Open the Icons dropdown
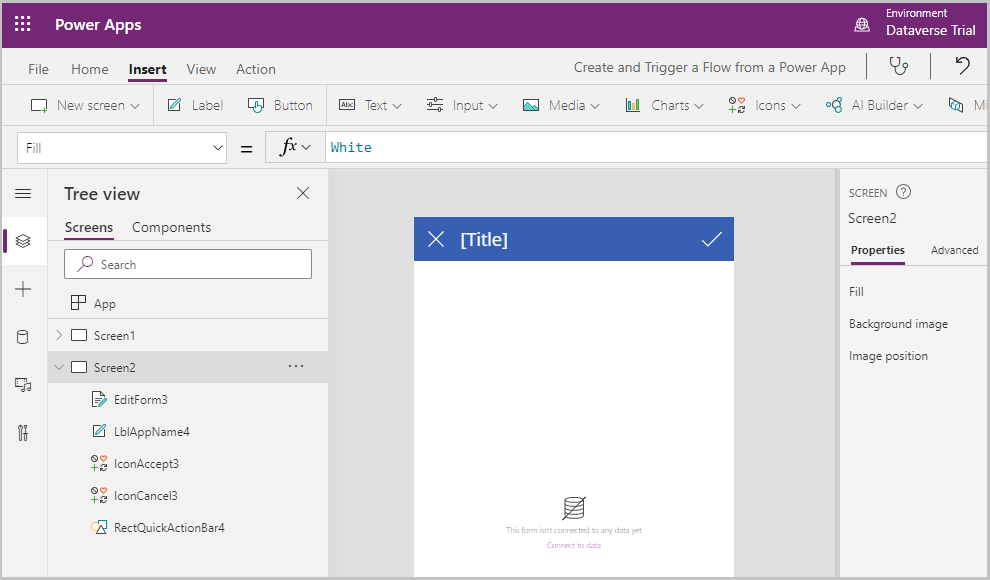This screenshot has width=990, height=580. click(x=764, y=105)
